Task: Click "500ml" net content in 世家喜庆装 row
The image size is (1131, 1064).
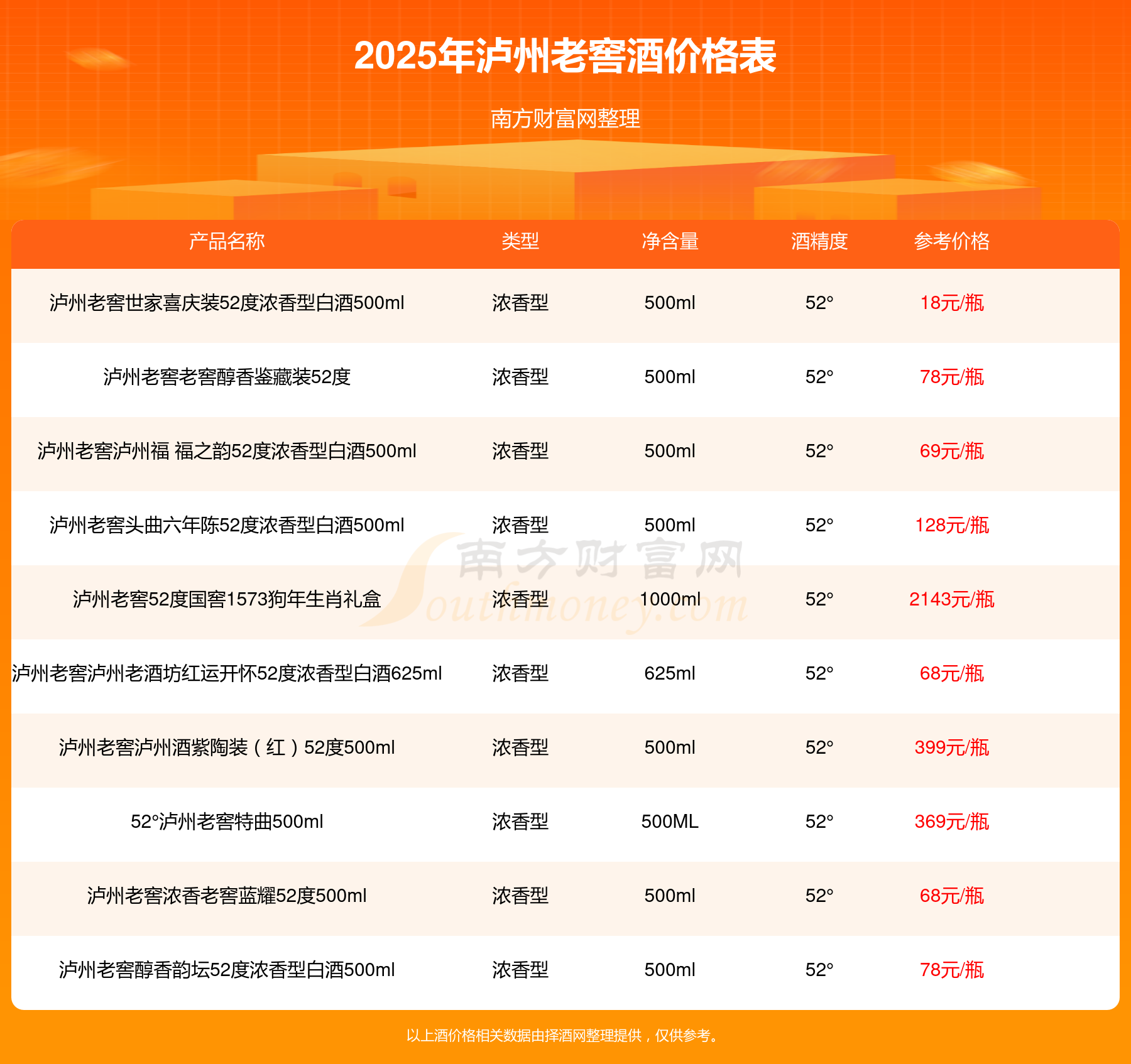Action: 670,303
